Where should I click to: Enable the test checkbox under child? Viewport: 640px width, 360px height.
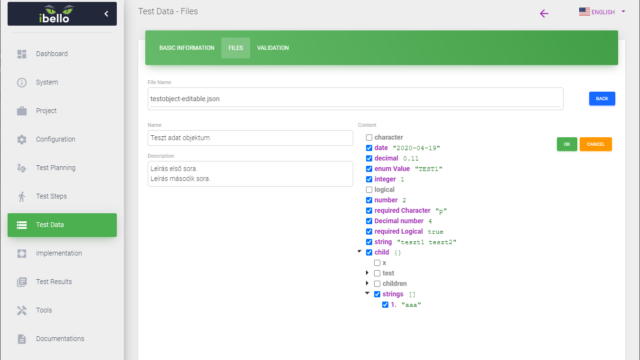click(x=377, y=273)
